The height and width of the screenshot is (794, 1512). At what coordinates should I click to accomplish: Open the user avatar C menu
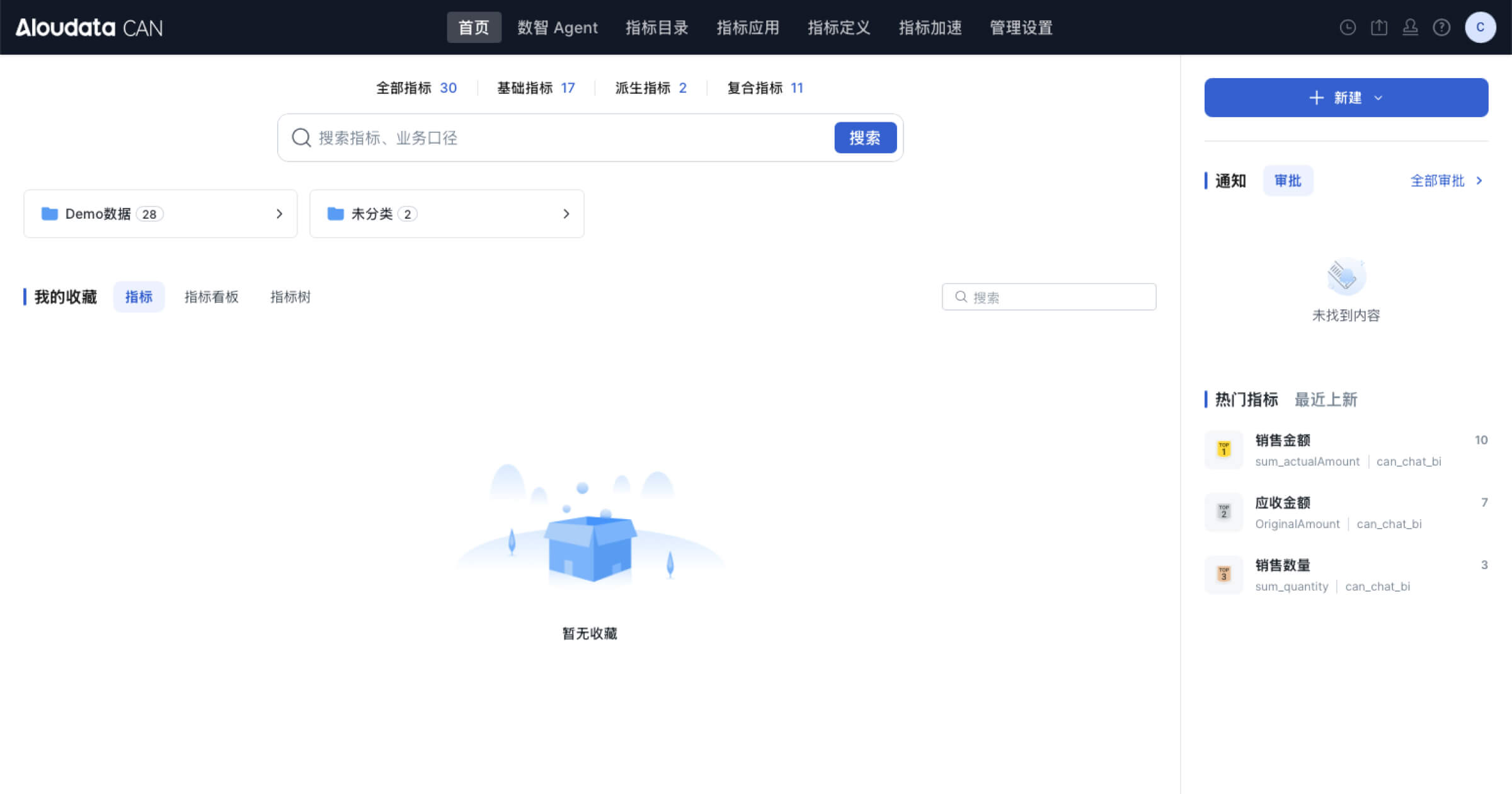click(1480, 27)
